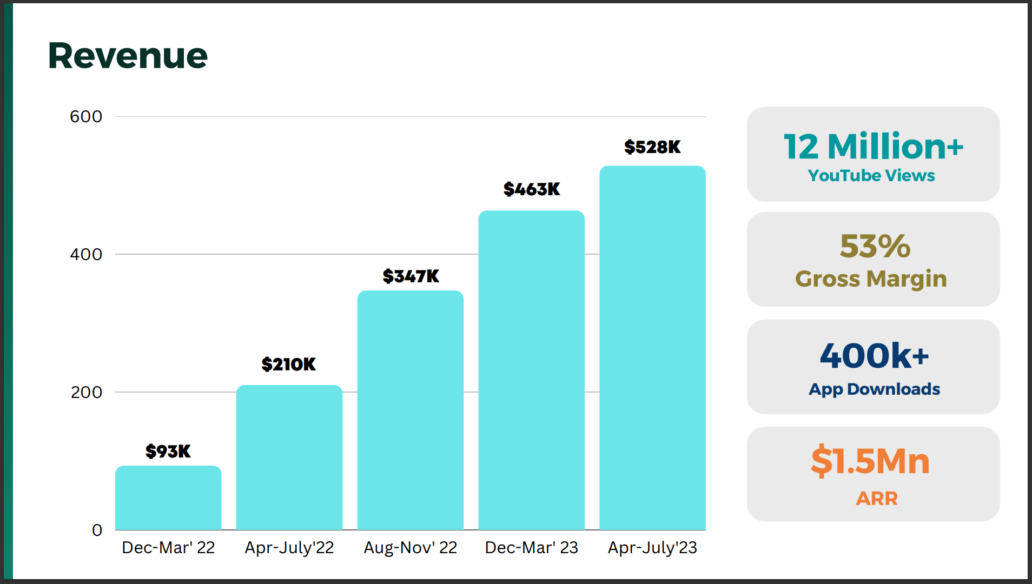Image resolution: width=1032 pixels, height=584 pixels.
Task: Select the $1.5Mn ARR card
Action: click(873, 474)
